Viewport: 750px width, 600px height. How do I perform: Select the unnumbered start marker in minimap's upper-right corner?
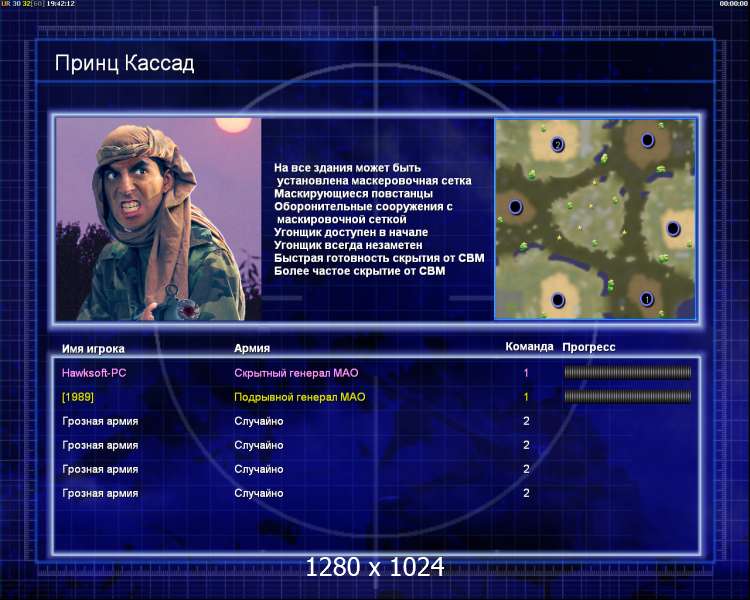pos(648,141)
